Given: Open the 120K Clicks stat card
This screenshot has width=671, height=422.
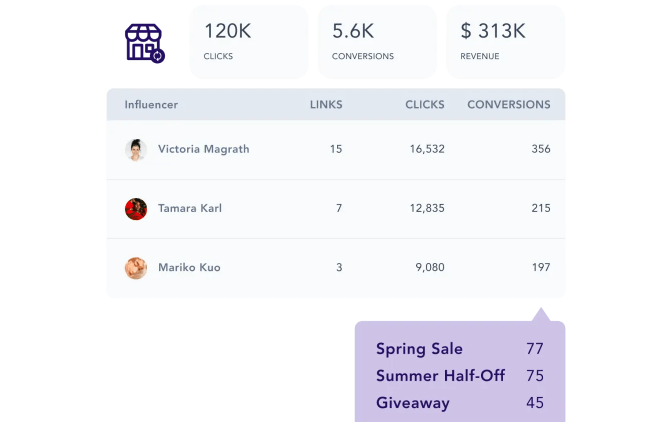Looking at the screenshot, I should [x=249, y=42].
